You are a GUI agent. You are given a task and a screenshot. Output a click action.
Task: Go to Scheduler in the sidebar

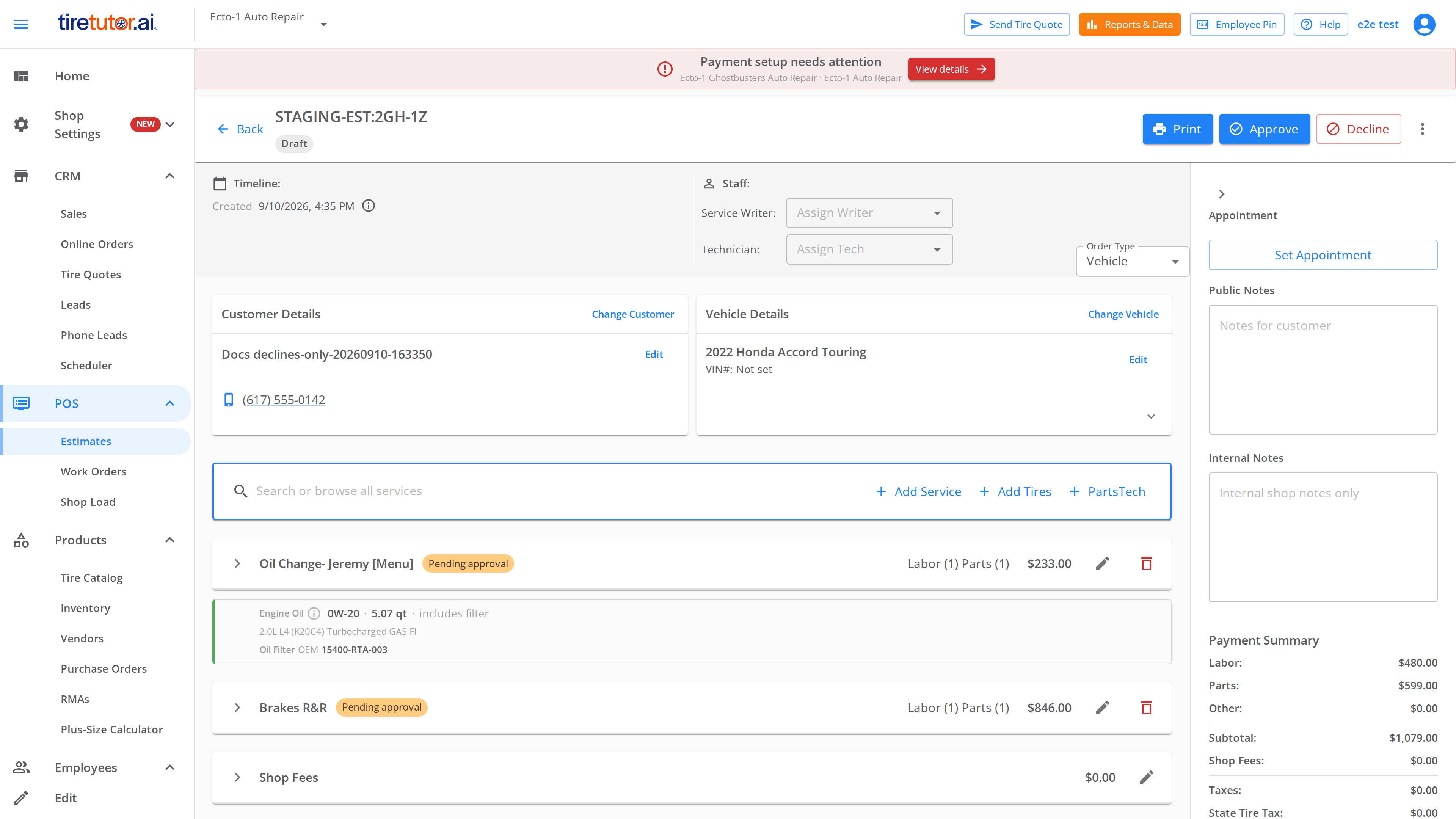[x=86, y=365]
